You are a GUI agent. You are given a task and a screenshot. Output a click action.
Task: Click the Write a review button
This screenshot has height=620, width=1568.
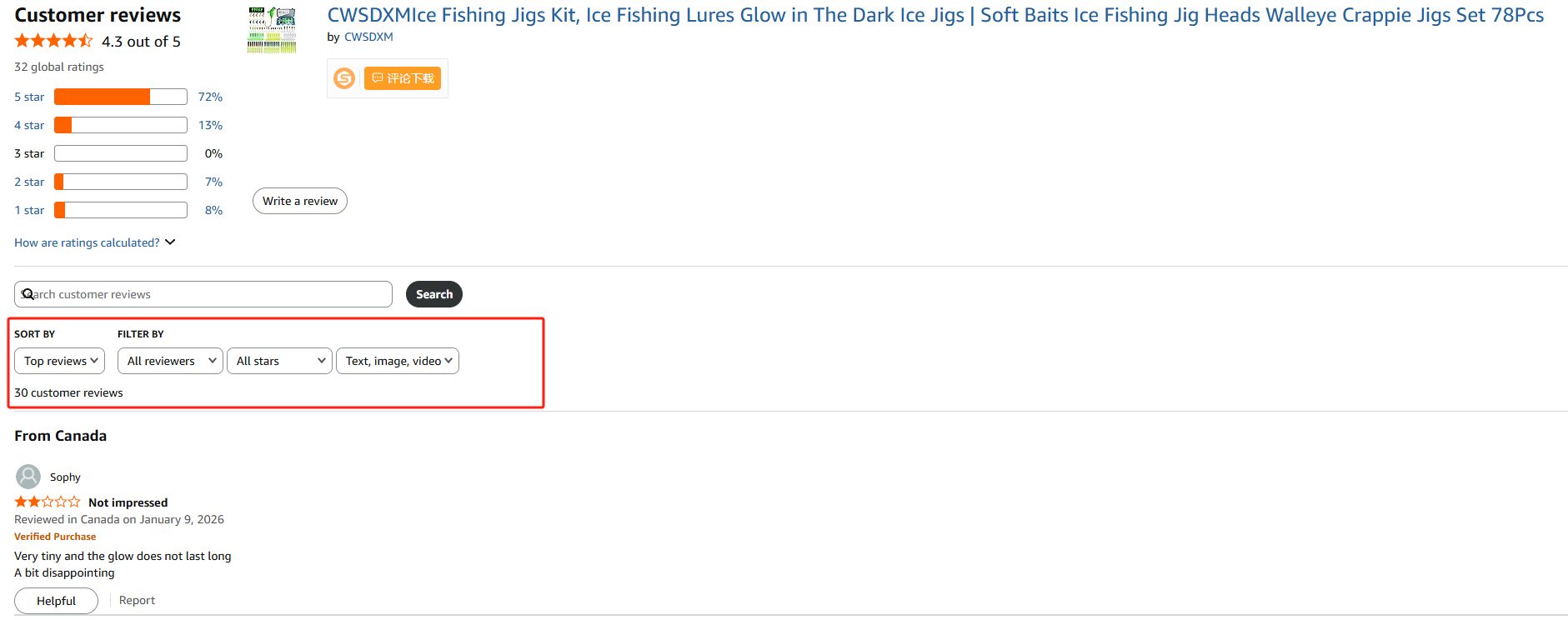[x=300, y=201]
